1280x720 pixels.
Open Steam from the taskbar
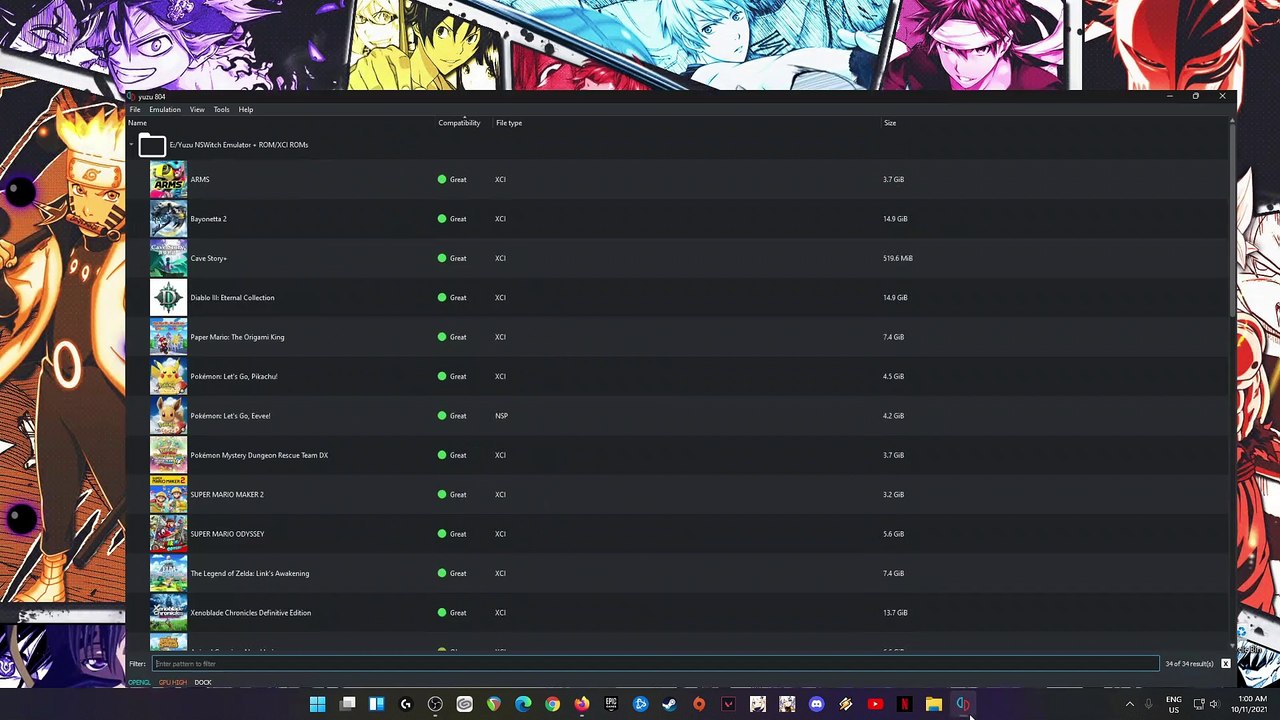click(x=669, y=704)
